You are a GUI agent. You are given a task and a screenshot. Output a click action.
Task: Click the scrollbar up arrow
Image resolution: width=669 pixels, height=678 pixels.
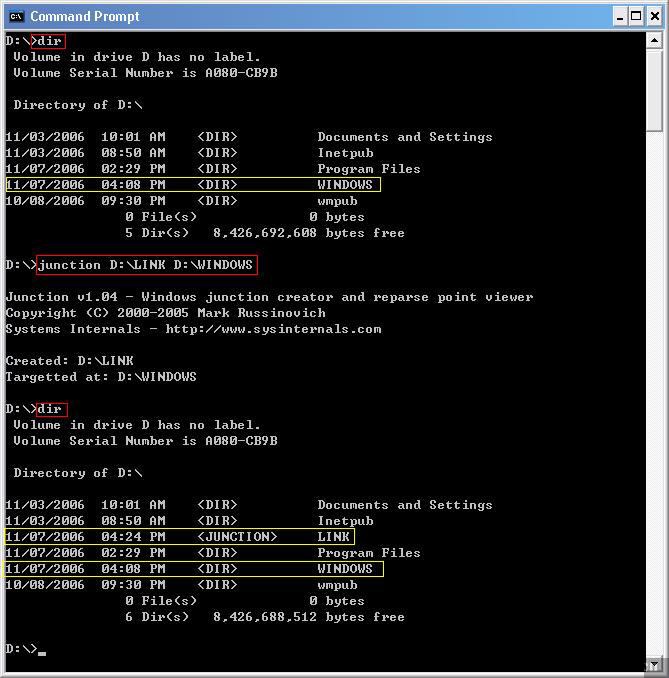pos(655,41)
